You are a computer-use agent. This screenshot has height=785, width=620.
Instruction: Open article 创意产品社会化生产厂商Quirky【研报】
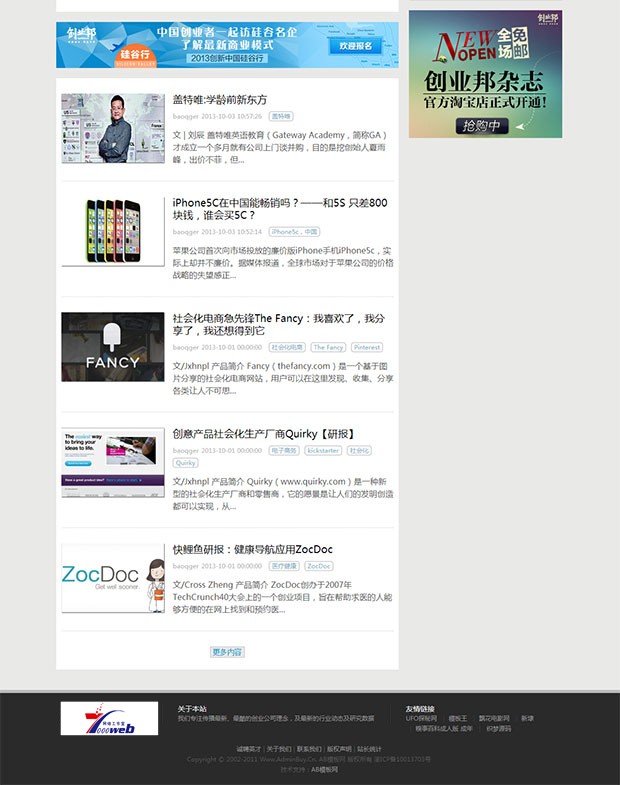click(x=264, y=434)
